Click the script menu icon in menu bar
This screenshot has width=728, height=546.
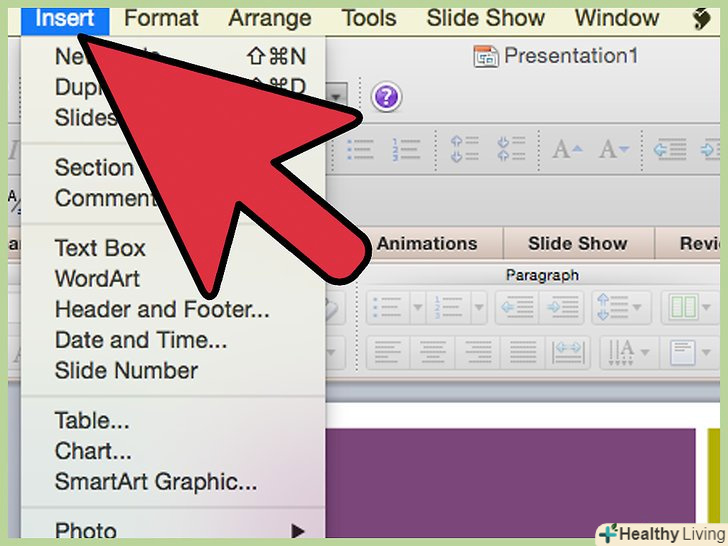click(x=702, y=20)
